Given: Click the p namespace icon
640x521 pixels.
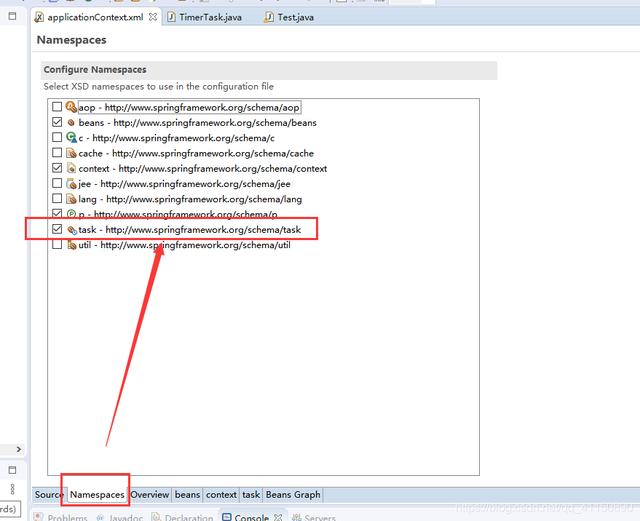Looking at the screenshot, I should coord(71,214).
